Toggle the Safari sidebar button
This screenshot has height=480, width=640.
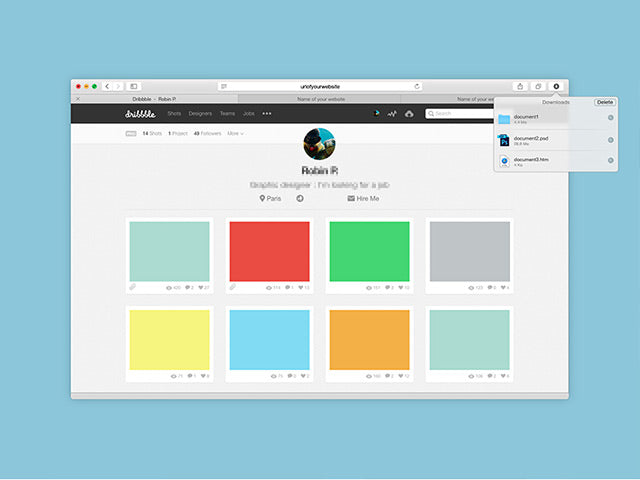click(x=134, y=87)
